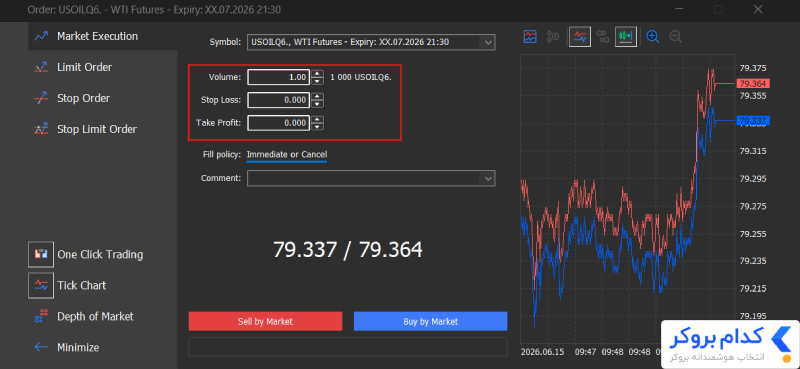Viewport: 800px width, 369px height.
Task: Click the 79.375 price axis label
Action: pyautogui.click(x=753, y=68)
